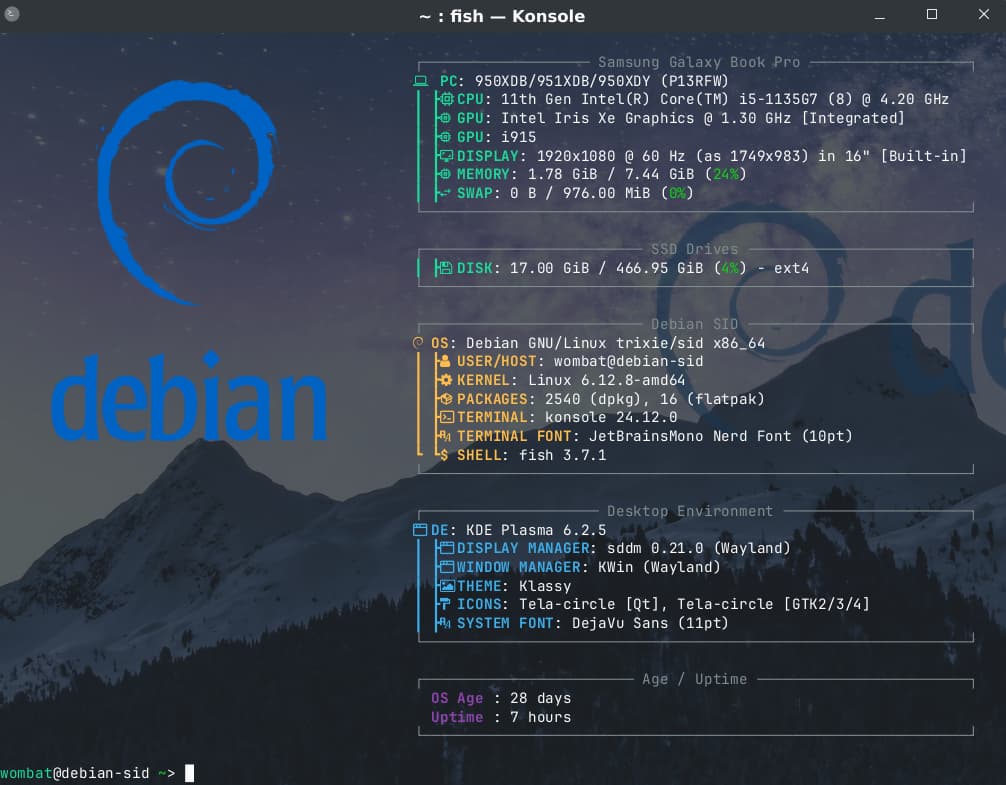Click the filesystem text 'ext4'
Screen dimensions: 1006x785
pyautogui.click(x=791, y=268)
